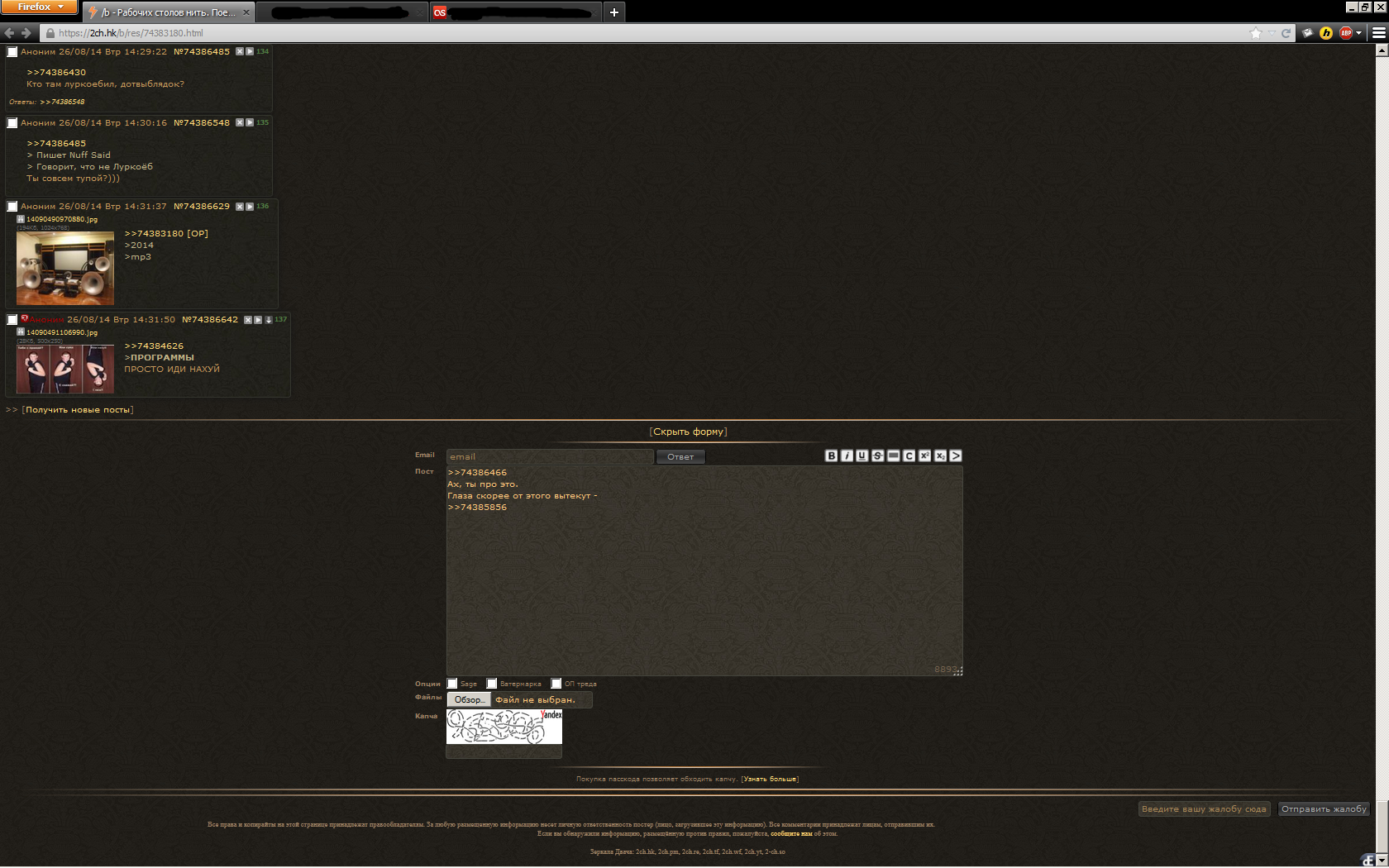Show the bookmarks dropdown arrow in address bar
The height and width of the screenshot is (868, 1389).
click(x=1272, y=33)
